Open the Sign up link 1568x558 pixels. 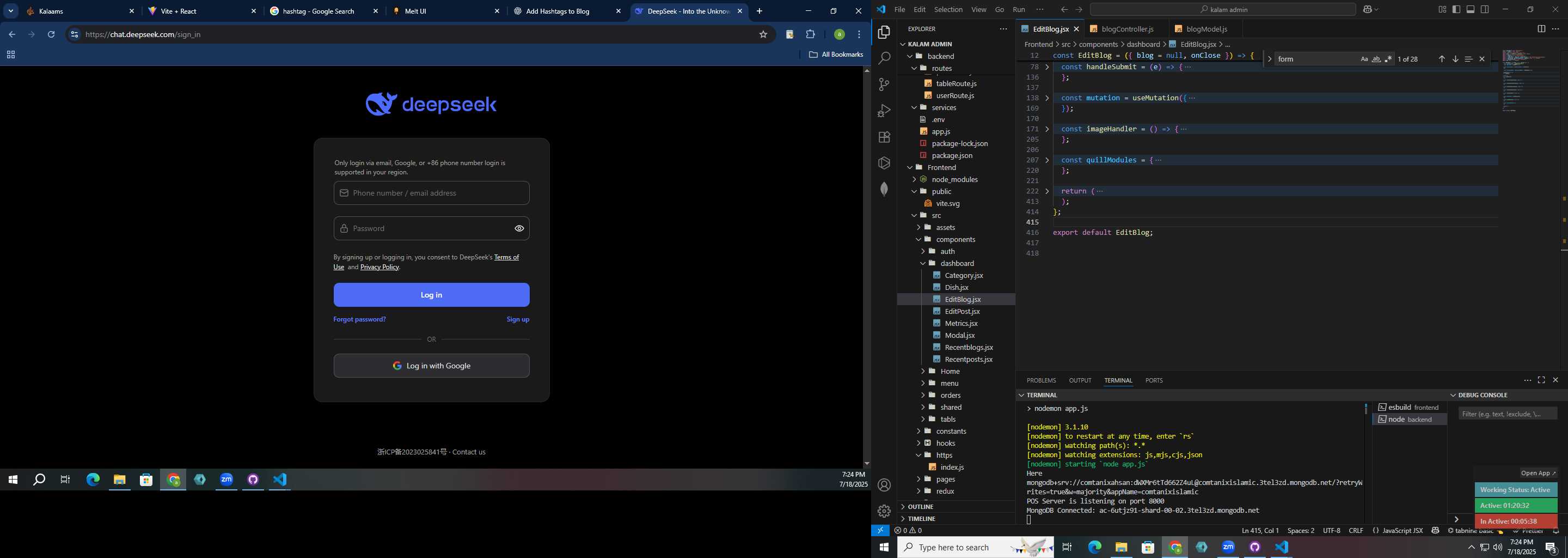518,319
